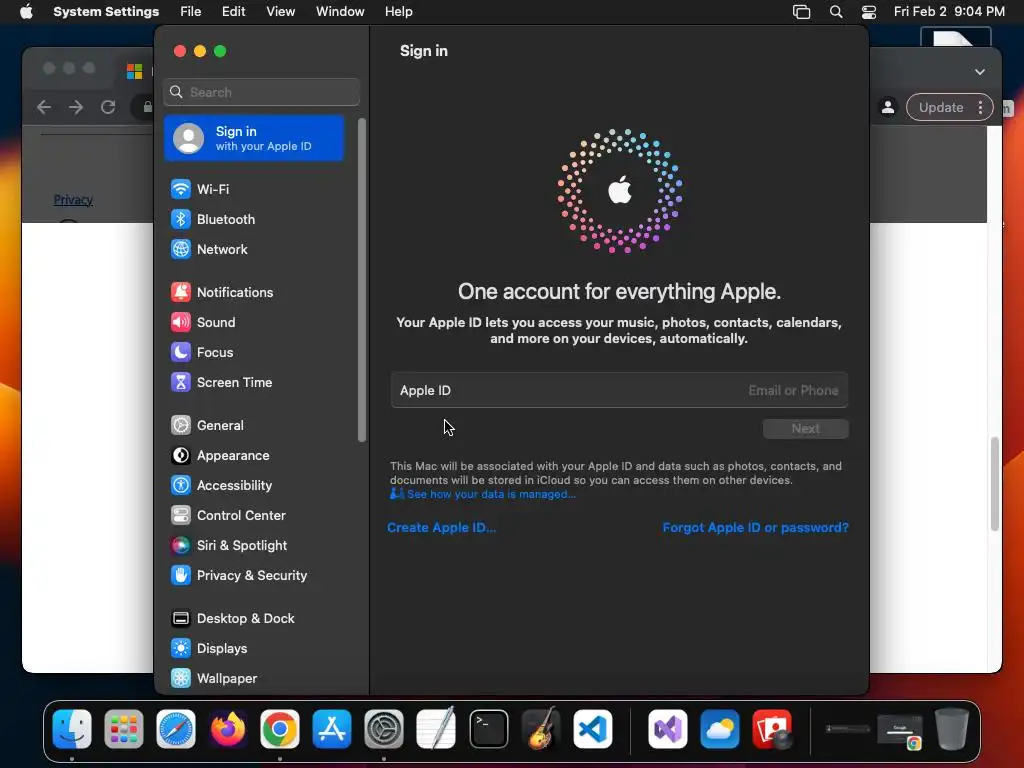Launch GarageBand from the Dock
Viewport: 1024px width, 768px height.
541,729
